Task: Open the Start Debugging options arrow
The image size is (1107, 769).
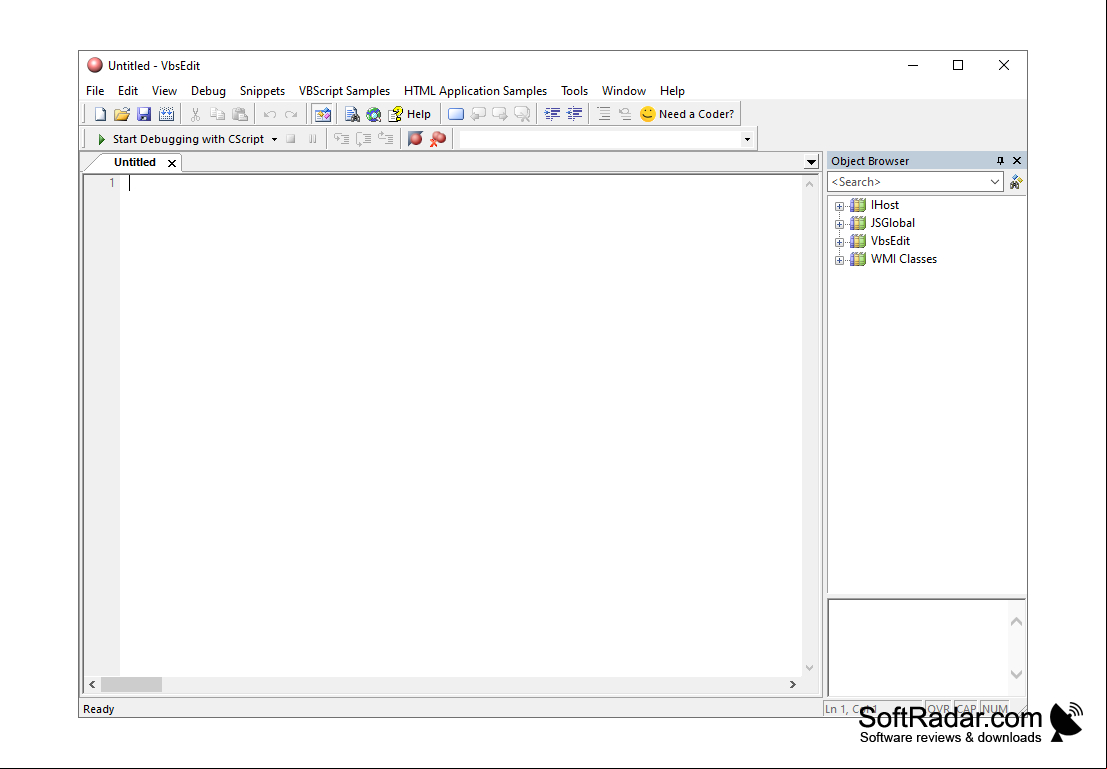Action: [275, 139]
